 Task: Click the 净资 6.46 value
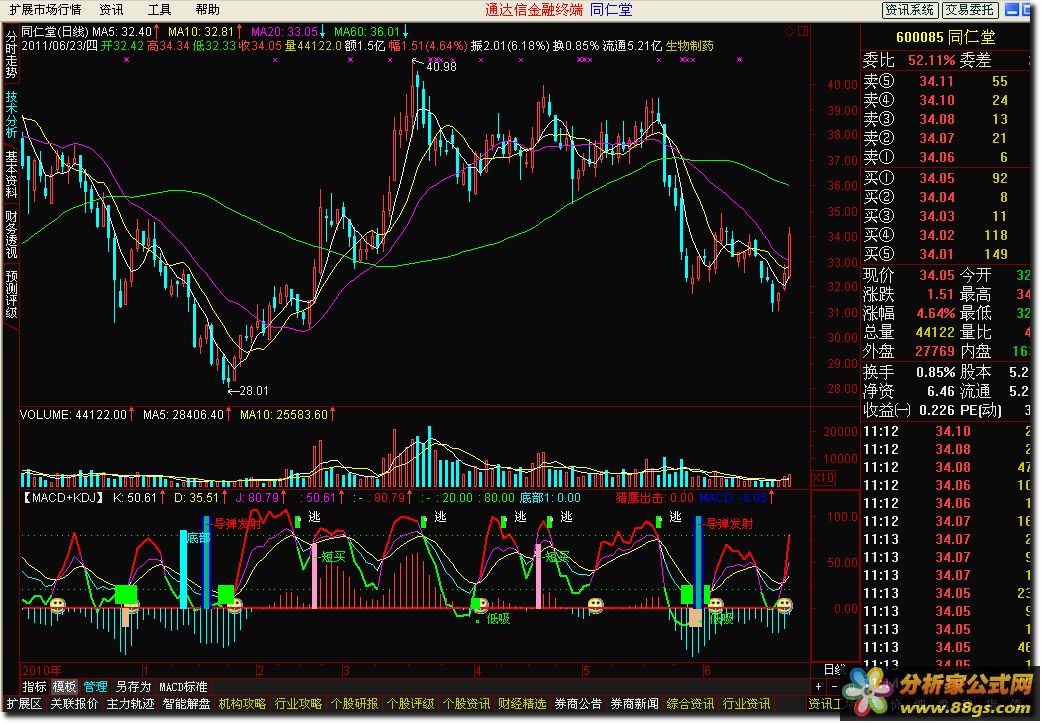941,391
